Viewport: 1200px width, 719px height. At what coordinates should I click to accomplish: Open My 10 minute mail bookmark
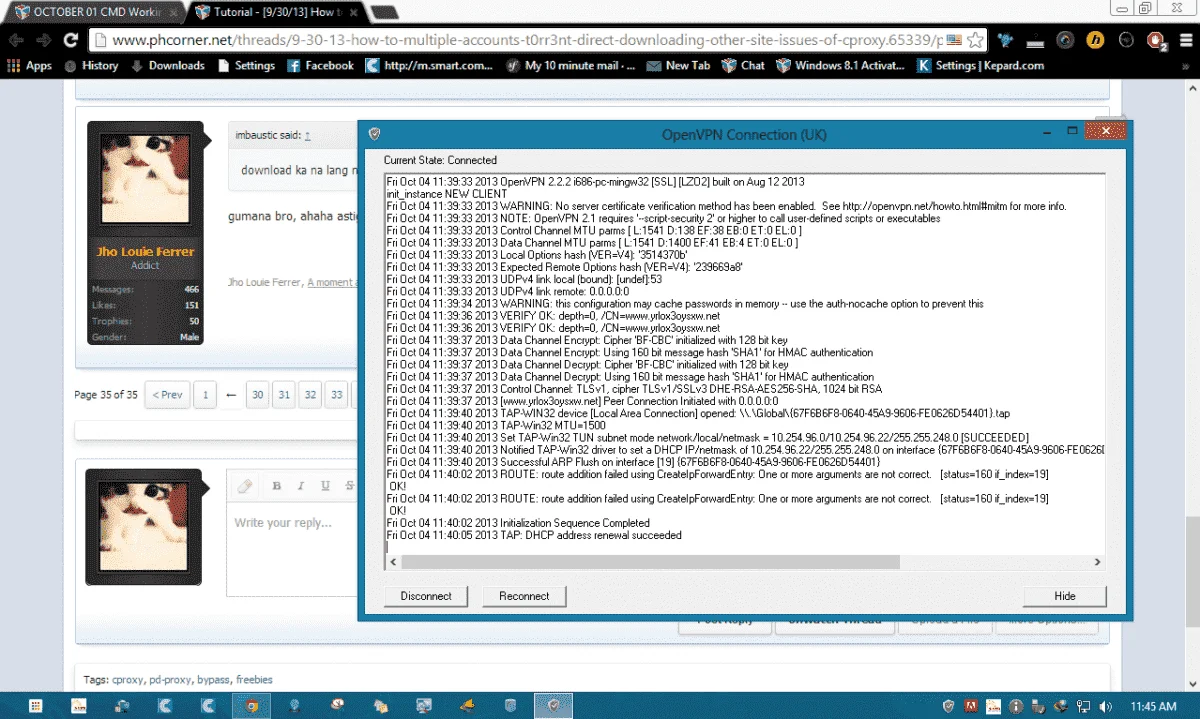pyautogui.click(x=571, y=65)
